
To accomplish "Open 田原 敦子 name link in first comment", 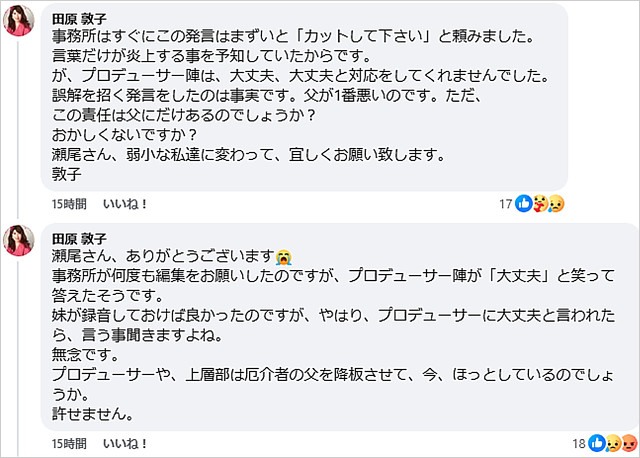I will [x=79, y=18].
